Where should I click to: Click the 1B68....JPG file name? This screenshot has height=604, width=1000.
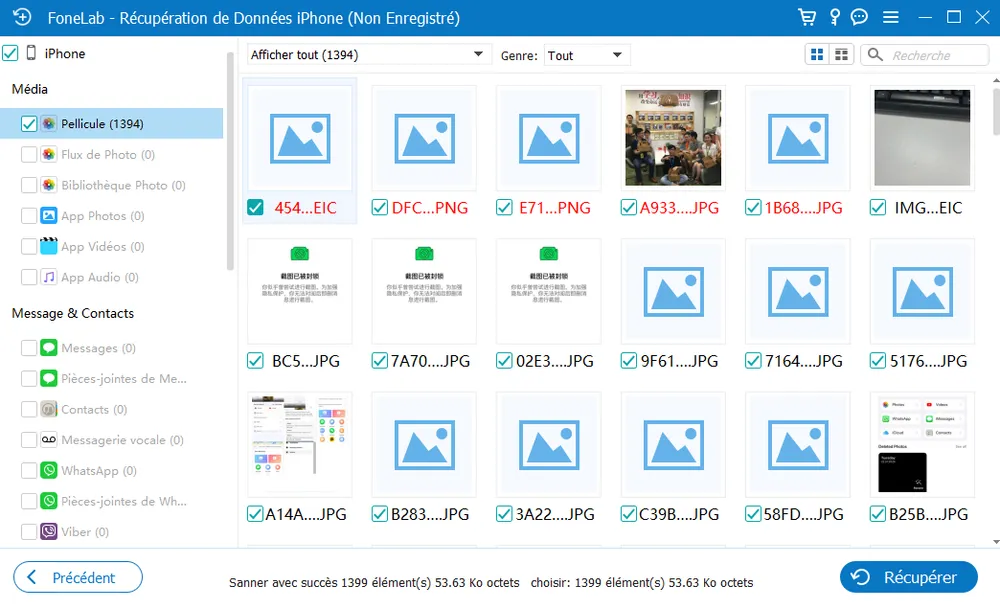[x=804, y=208]
